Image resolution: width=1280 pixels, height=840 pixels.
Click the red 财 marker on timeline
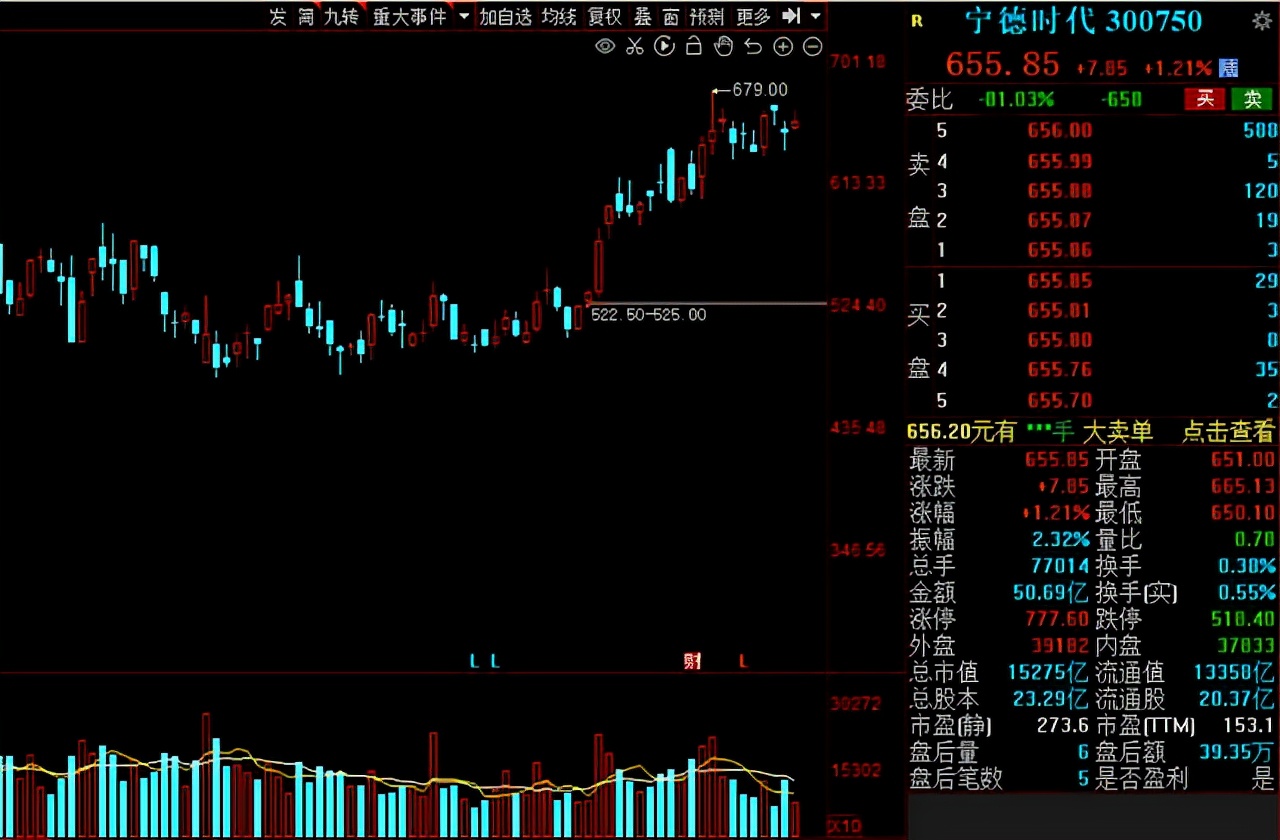(692, 661)
